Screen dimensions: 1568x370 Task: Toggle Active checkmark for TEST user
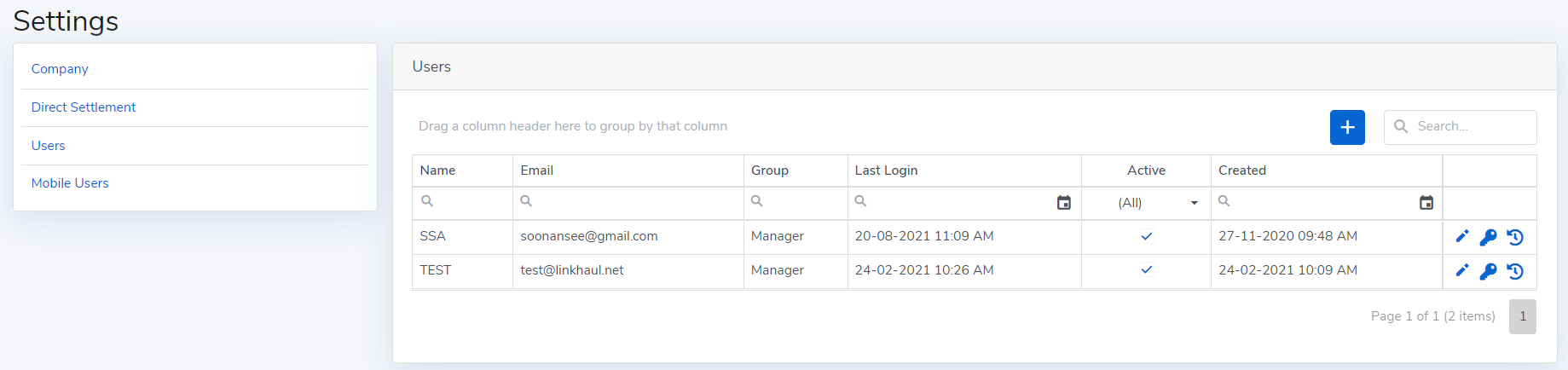(x=1146, y=270)
